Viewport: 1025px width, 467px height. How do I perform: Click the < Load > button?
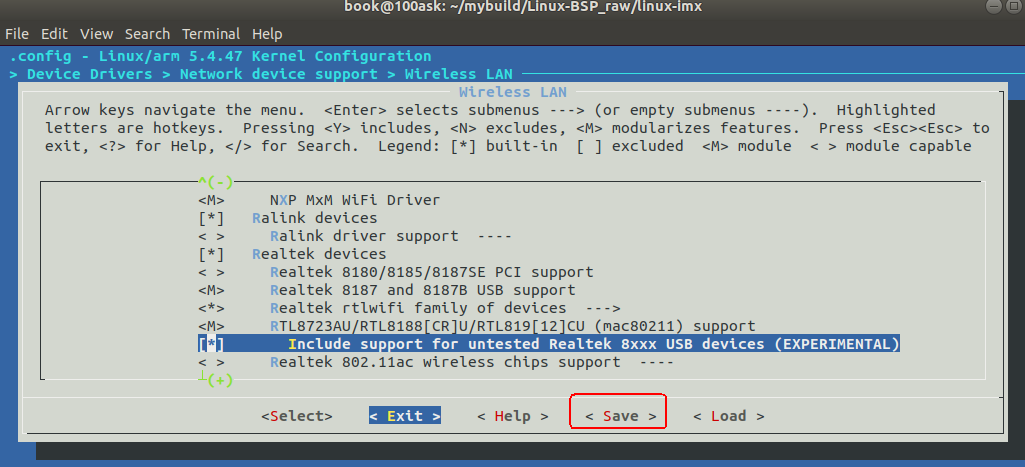tap(728, 416)
